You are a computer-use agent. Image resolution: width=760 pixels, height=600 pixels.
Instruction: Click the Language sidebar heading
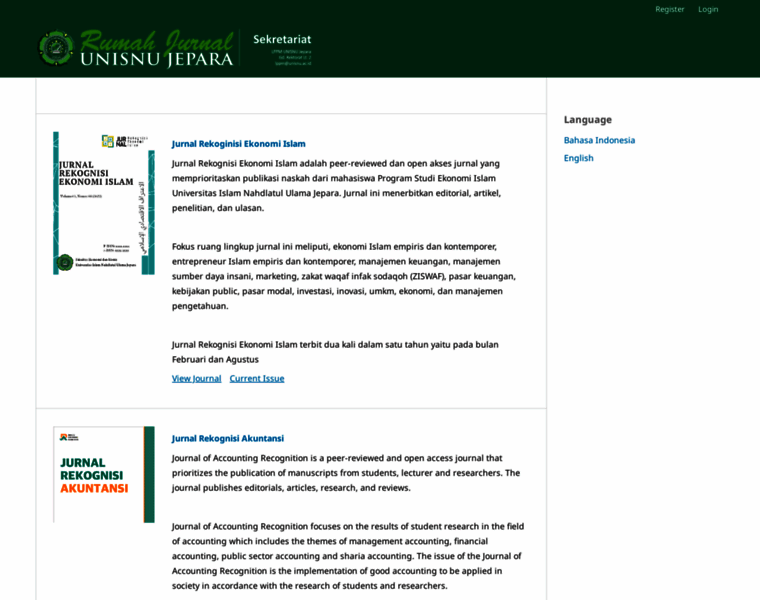tap(587, 120)
